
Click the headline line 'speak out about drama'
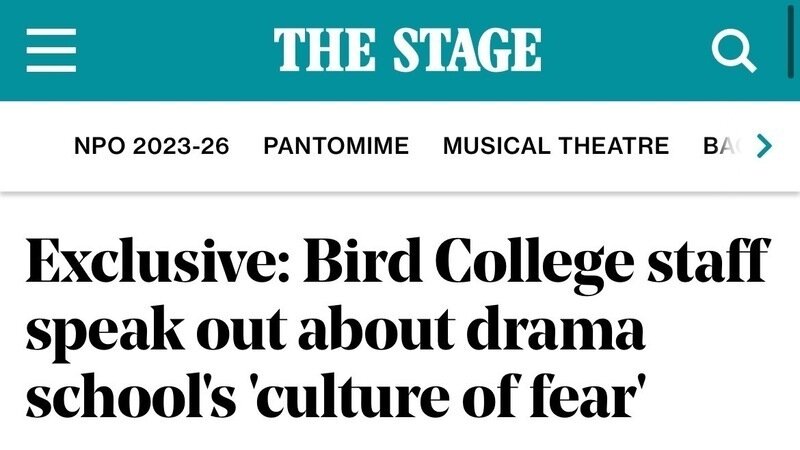pyautogui.click(x=335, y=331)
